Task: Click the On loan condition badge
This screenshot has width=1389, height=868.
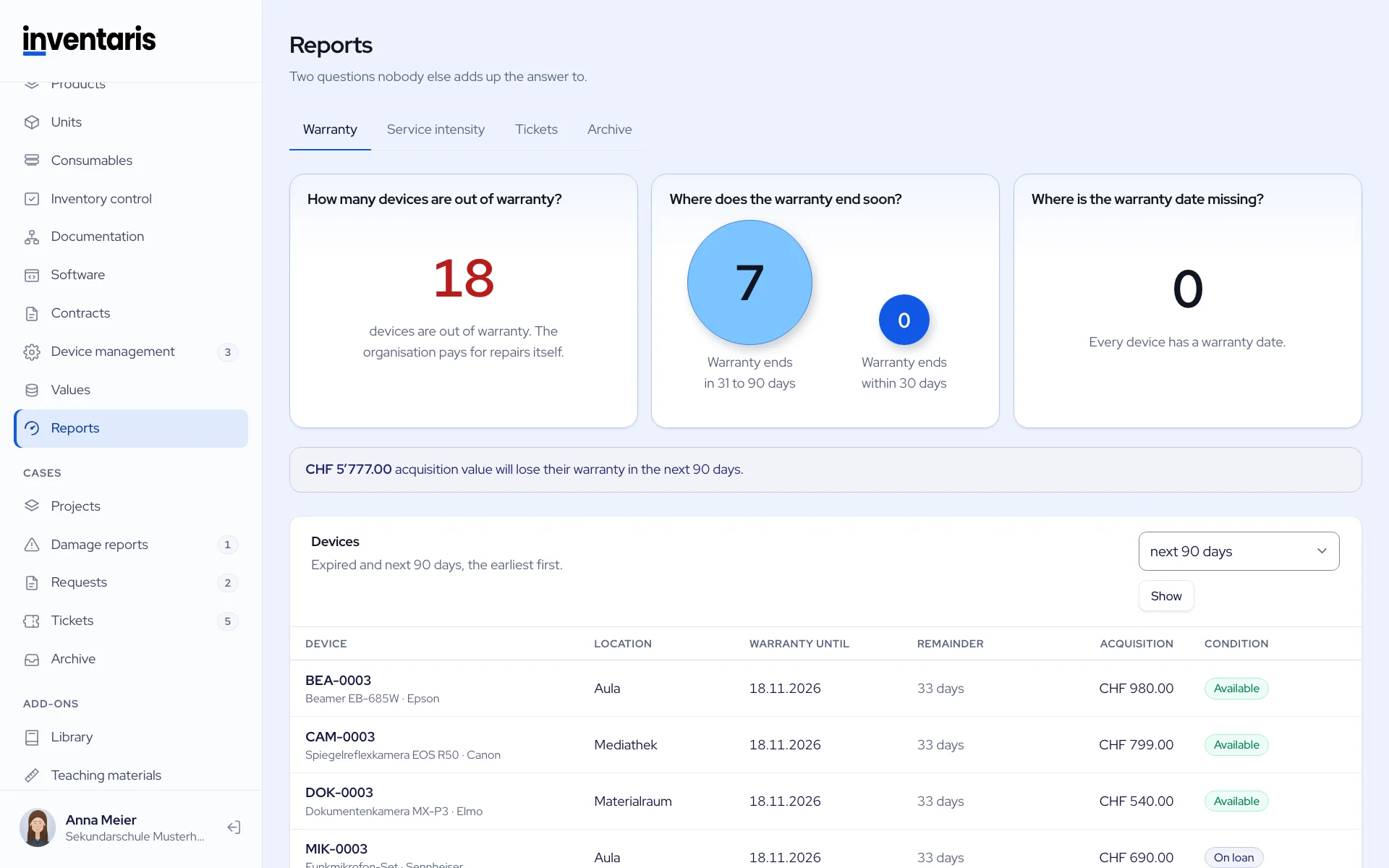Action: [1233, 857]
